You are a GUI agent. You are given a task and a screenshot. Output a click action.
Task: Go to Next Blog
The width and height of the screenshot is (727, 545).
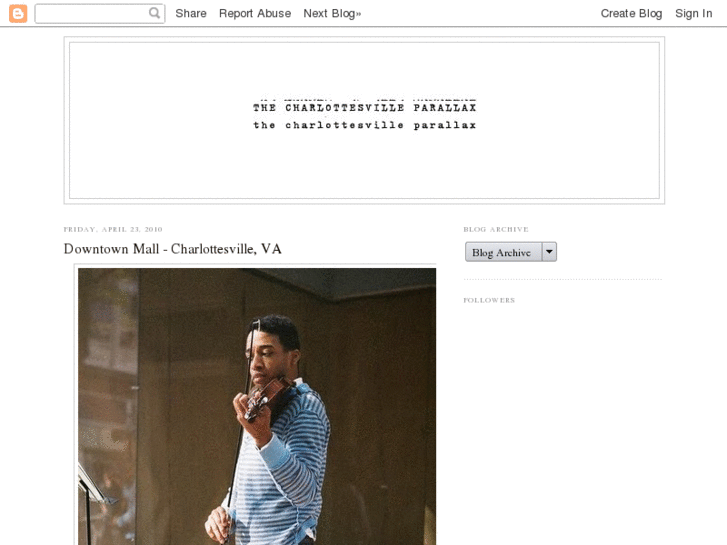(332, 13)
